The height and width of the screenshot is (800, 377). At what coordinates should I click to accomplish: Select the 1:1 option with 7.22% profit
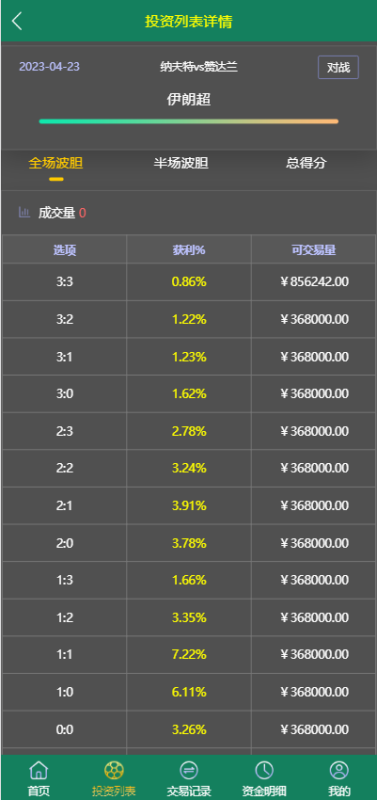tap(189, 655)
